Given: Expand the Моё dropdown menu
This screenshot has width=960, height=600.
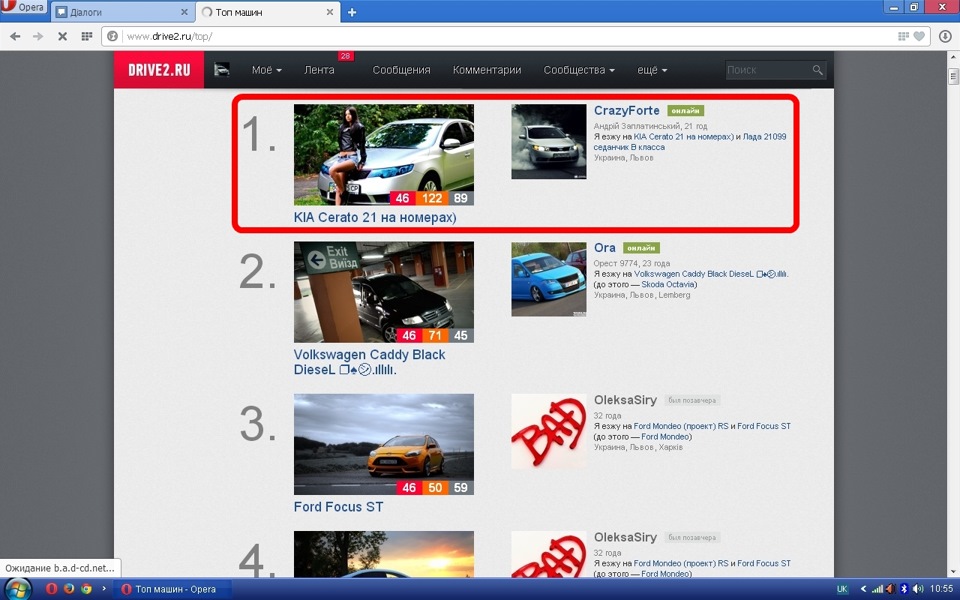Looking at the screenshot, I should 267,70.
